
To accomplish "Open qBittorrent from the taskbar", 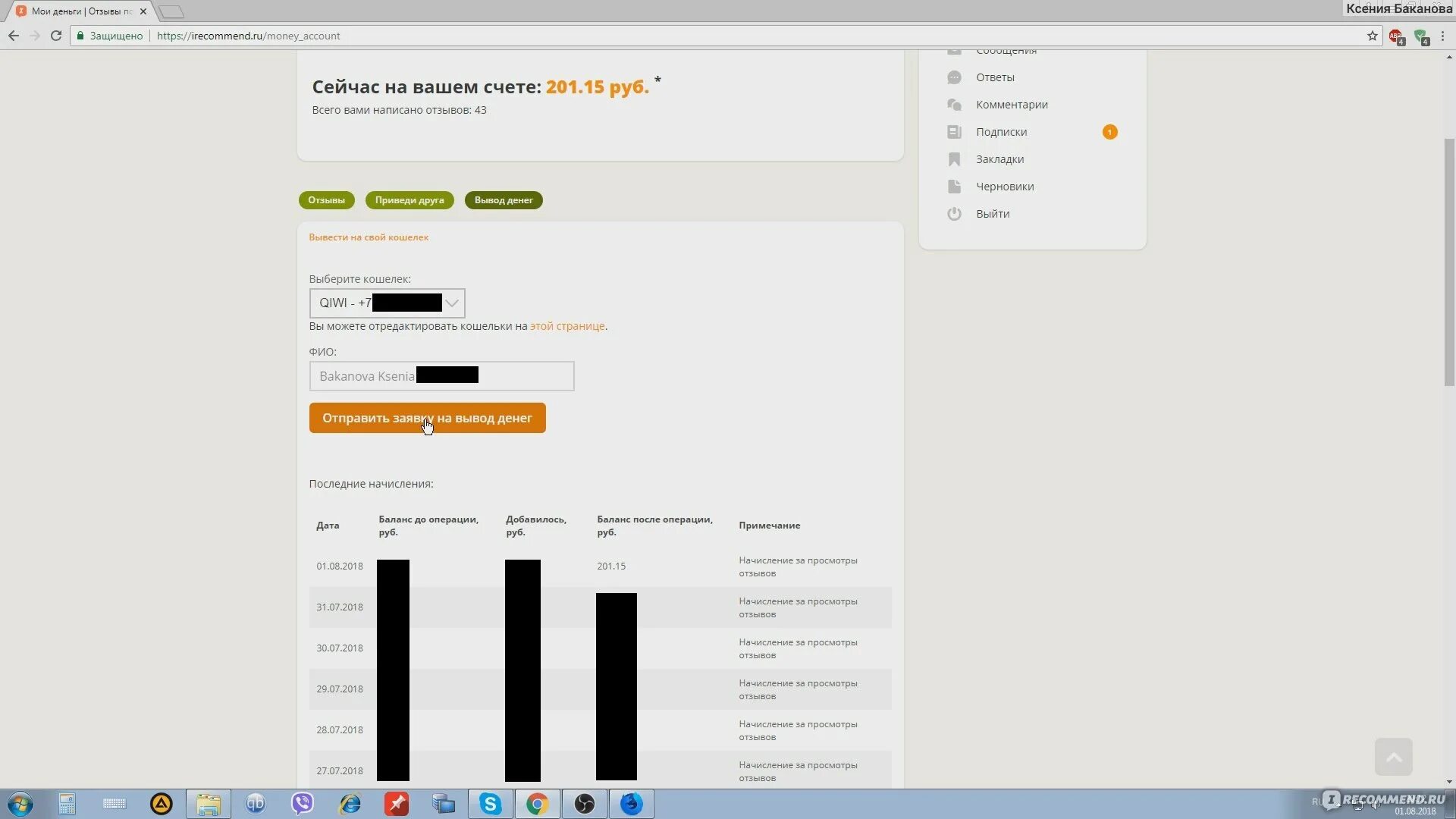I will [256, 804].
